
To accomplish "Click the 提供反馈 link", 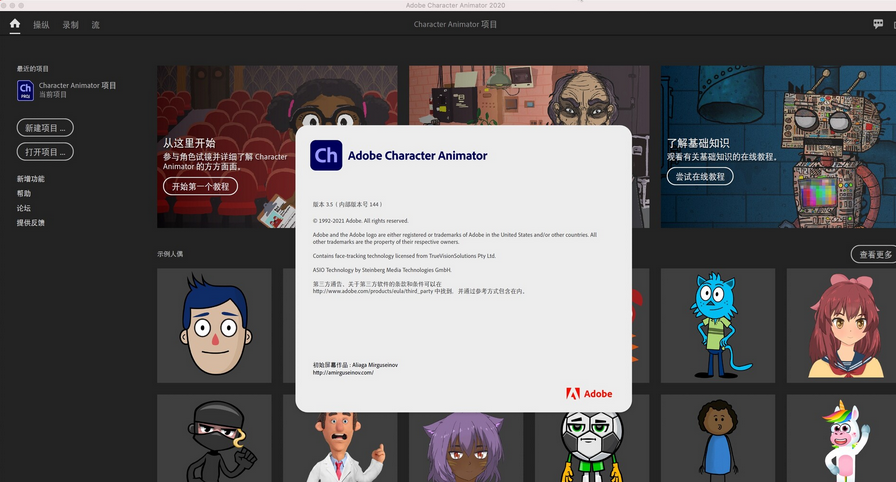I will 30,223.
